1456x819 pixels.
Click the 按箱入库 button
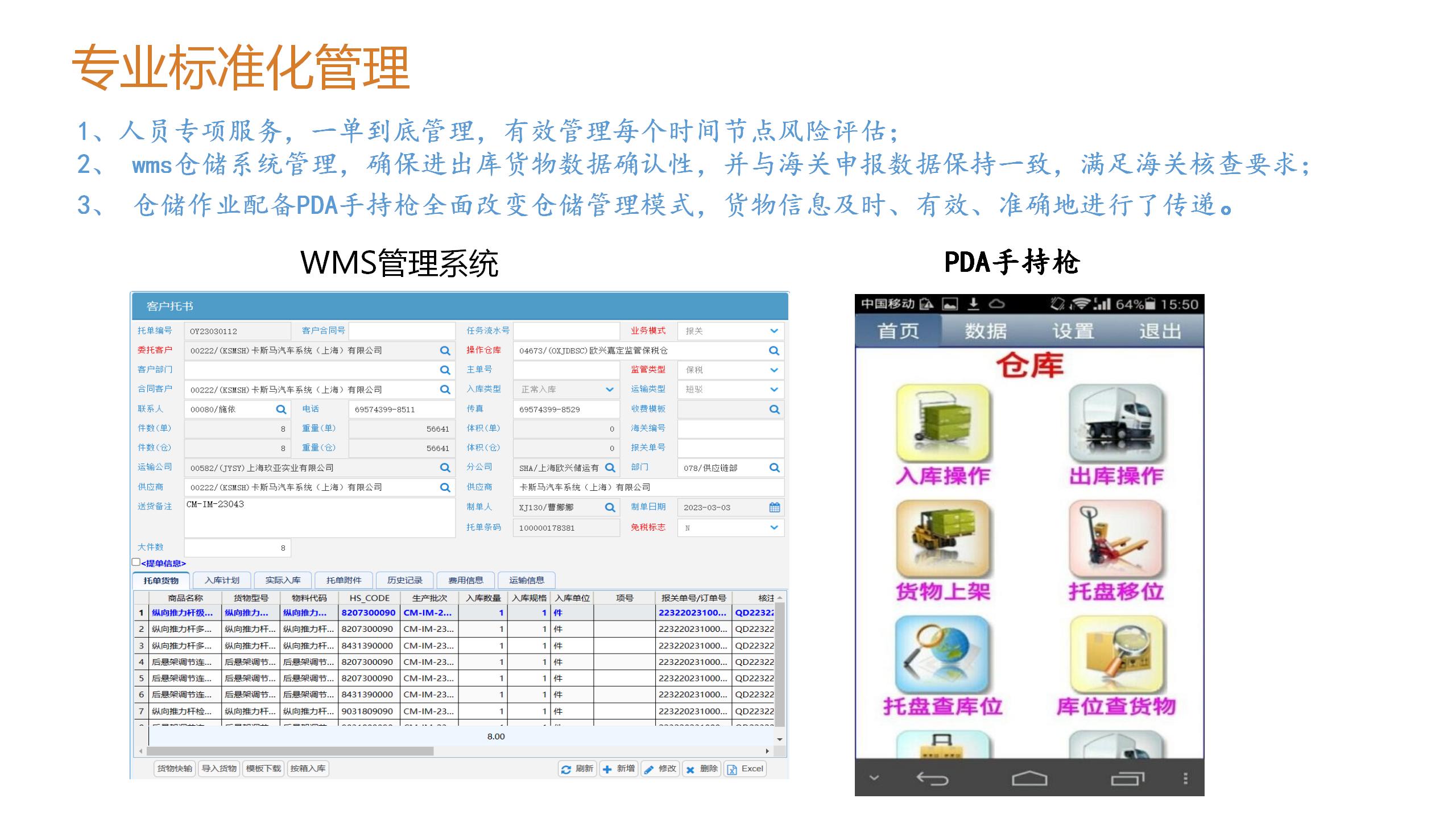tap(308, 768)
